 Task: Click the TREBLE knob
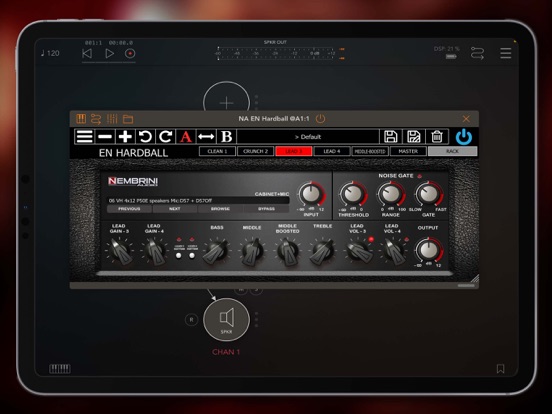322,251
